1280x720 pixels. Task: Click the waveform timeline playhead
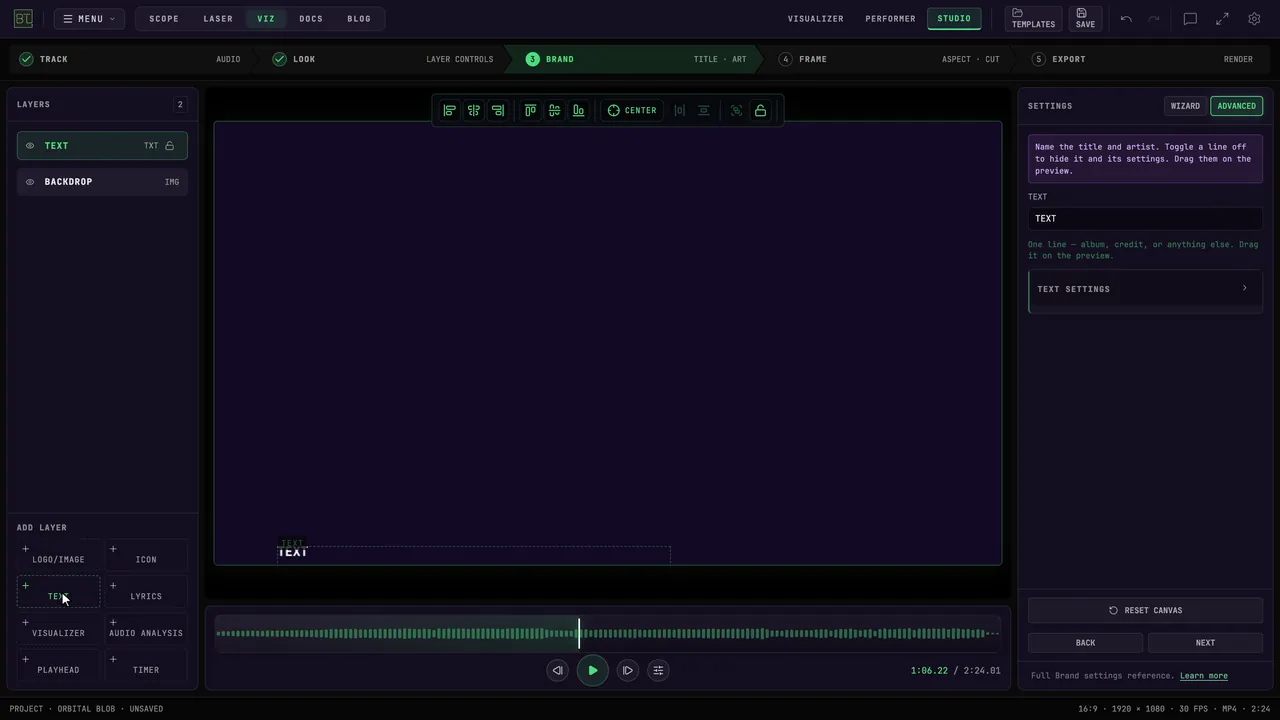(579, 633)
